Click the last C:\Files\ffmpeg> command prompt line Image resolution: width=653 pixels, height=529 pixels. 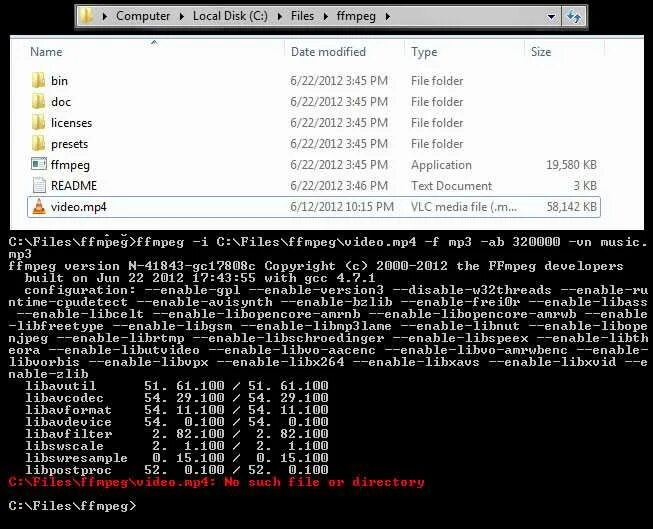pos(72,506)
